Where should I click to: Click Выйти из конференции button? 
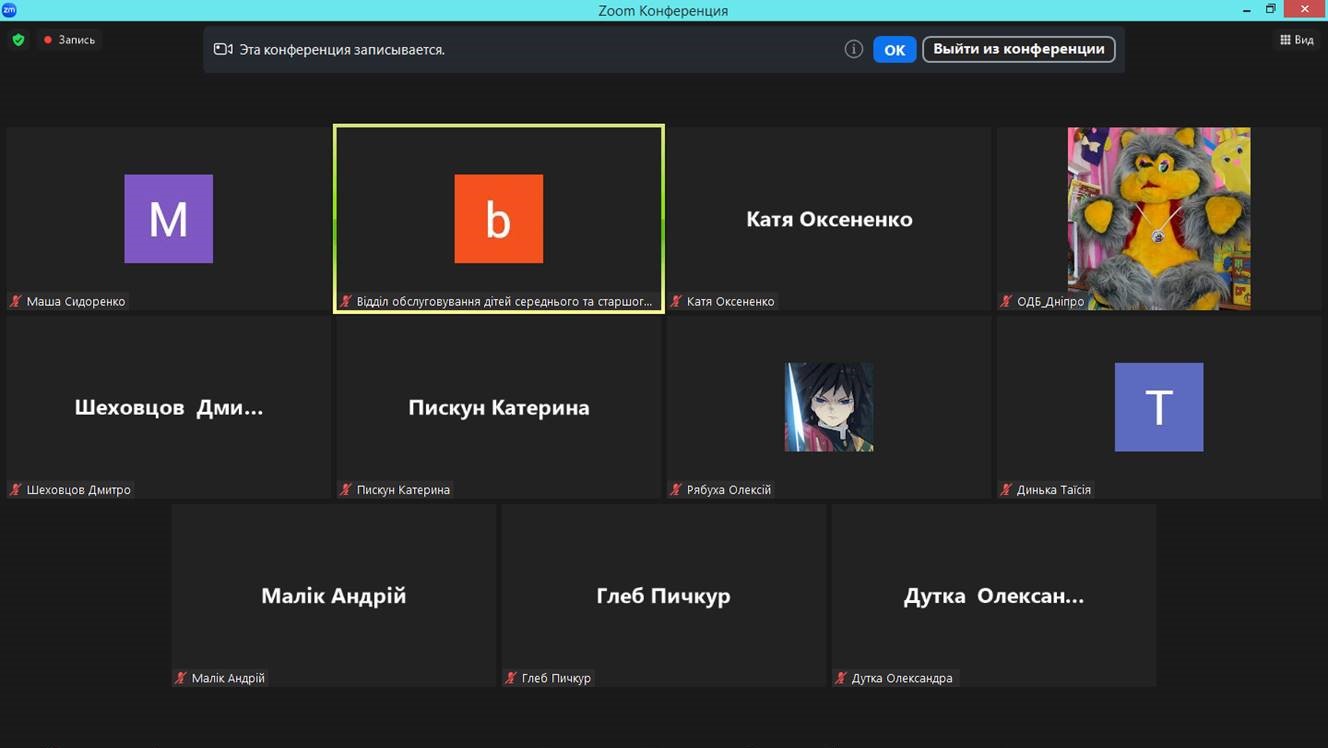(x=1018, y=49)
